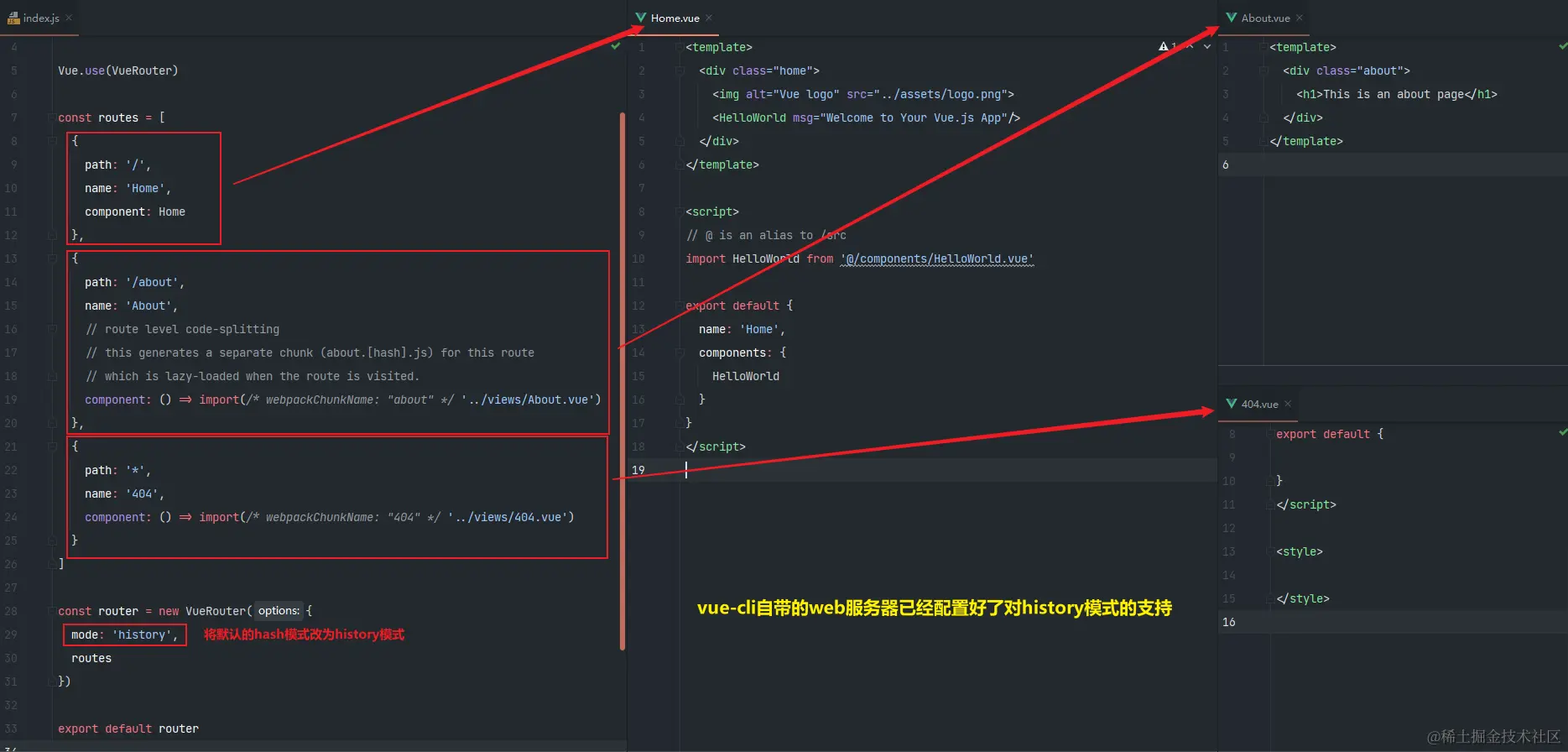Click the Vue icon on Home.vue tab
The image size is (1568, 752).
[641, 18]
